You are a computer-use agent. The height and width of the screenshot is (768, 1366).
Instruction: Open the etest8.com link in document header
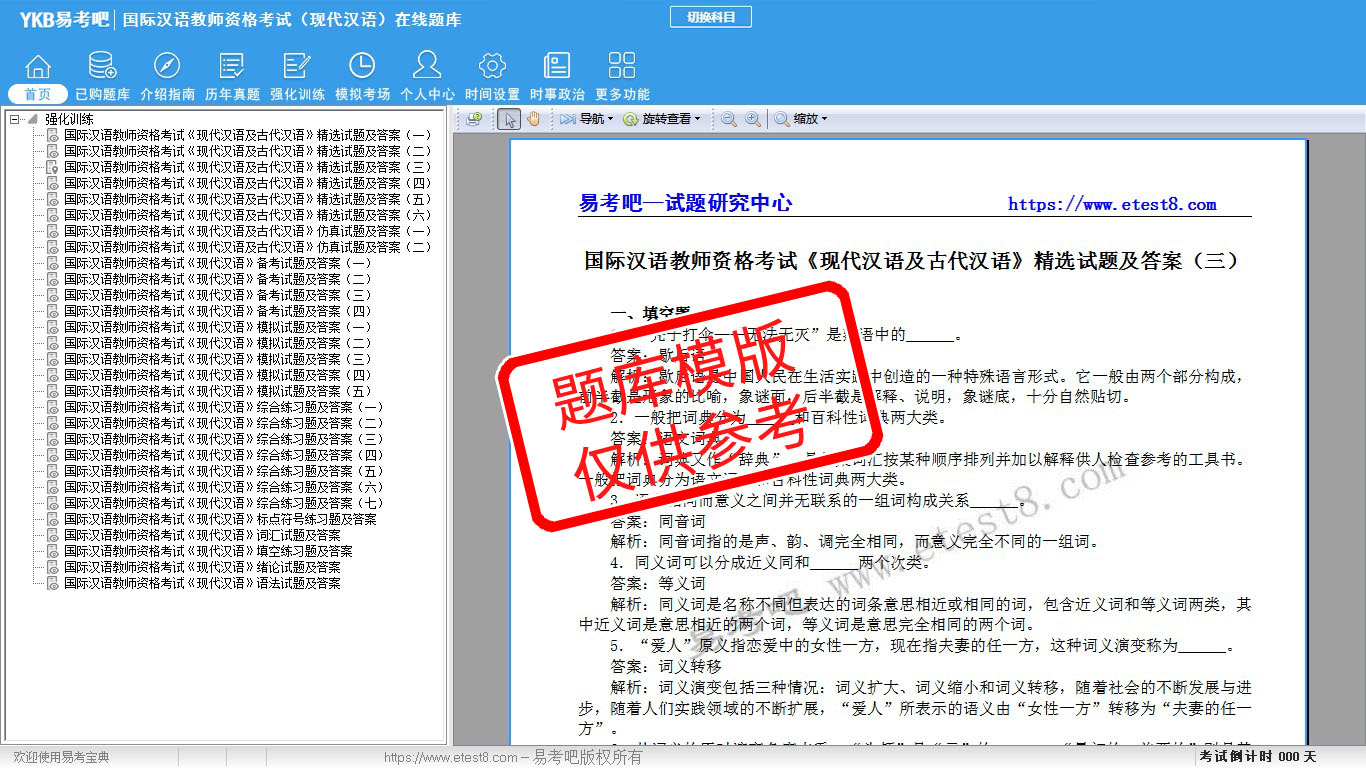(1112, 204)
